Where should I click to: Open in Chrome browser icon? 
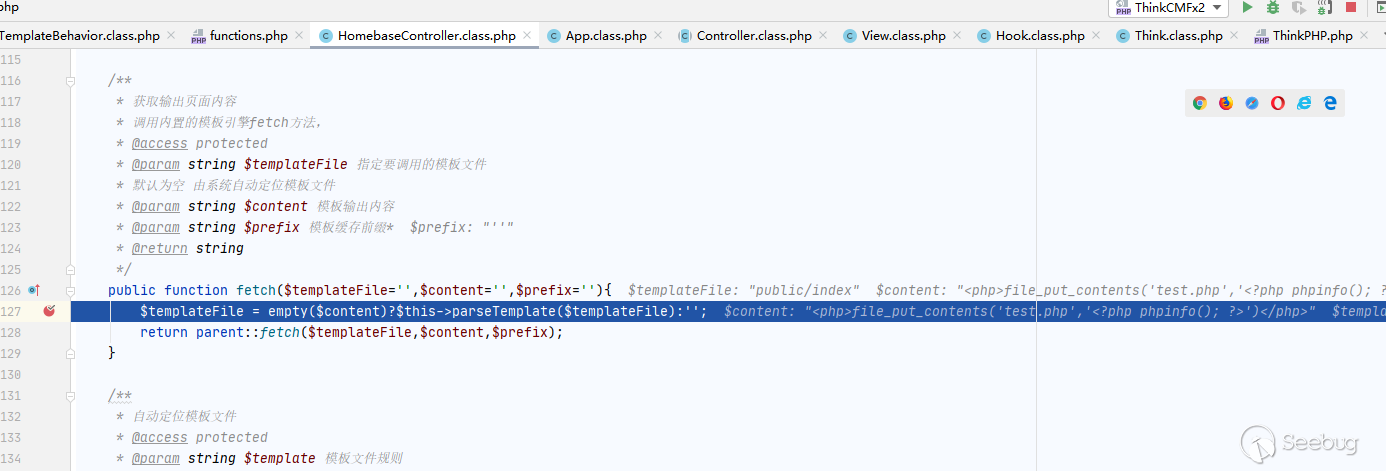tap(1200, 103)
